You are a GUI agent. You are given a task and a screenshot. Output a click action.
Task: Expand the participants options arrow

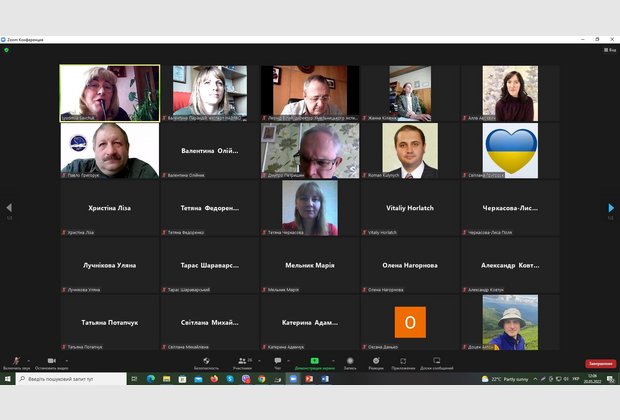259,361
